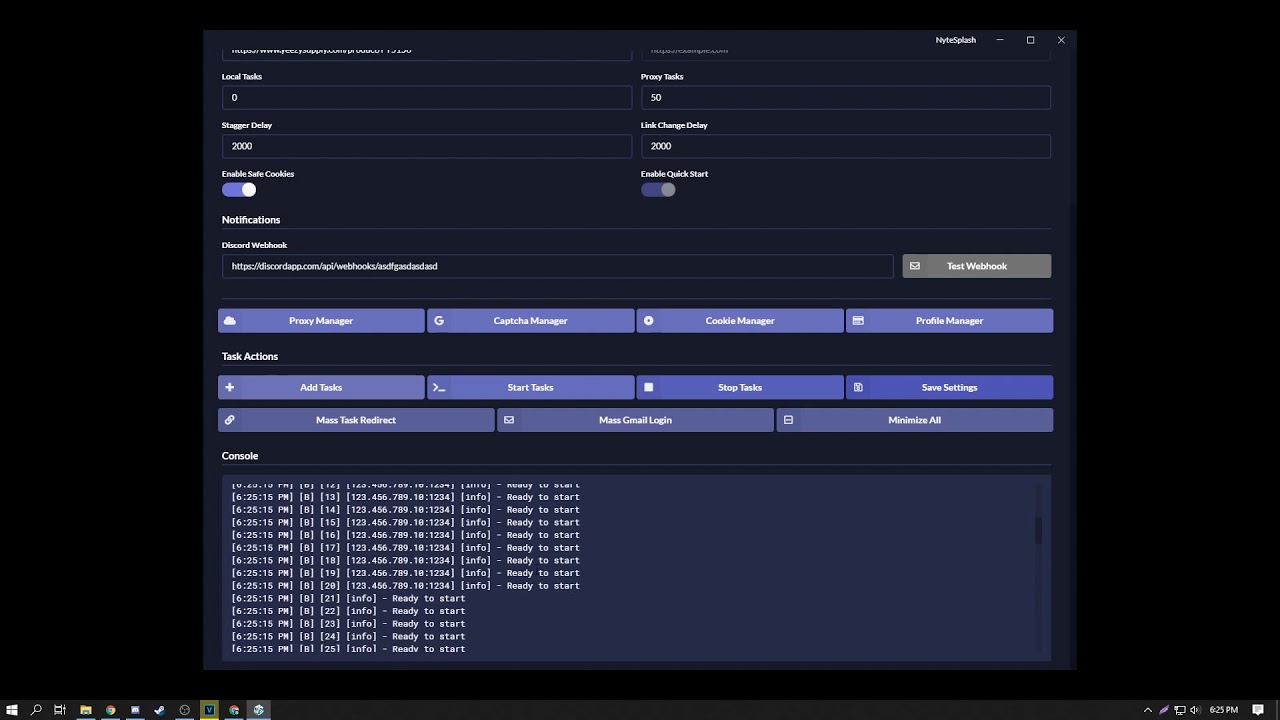The width and height of the screenshot is (1280, 720).
Task: Click Mass Gmail Login button
Action: pyautogui.click(x=635, y=420)
